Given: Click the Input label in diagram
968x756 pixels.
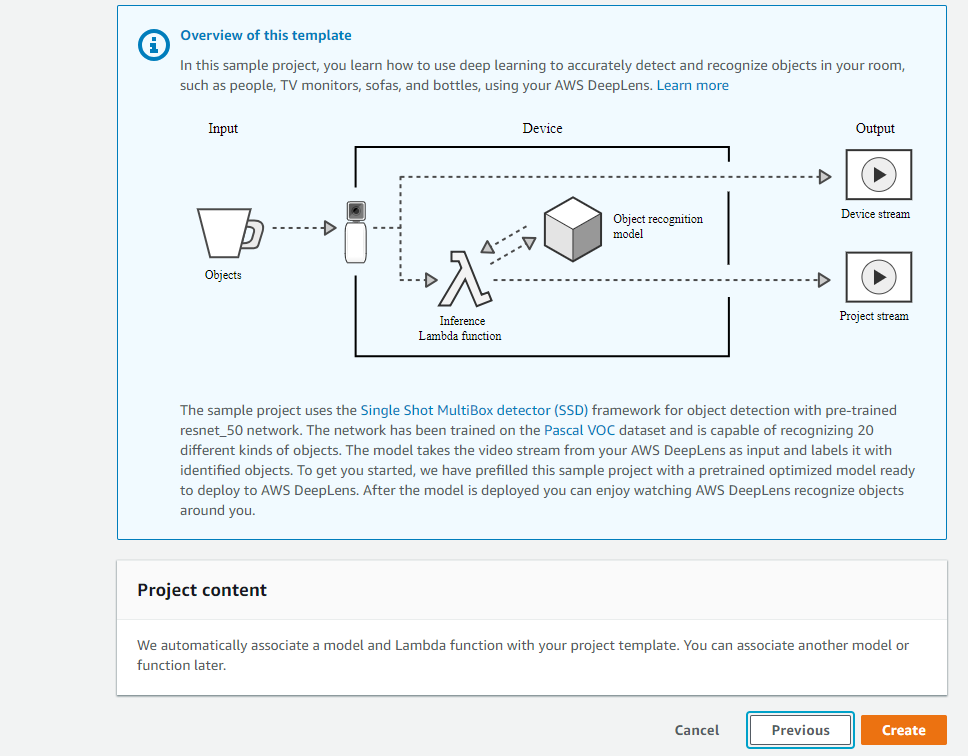Looking at the screenshot, I should pyautogui.click(x=223, y=129).
